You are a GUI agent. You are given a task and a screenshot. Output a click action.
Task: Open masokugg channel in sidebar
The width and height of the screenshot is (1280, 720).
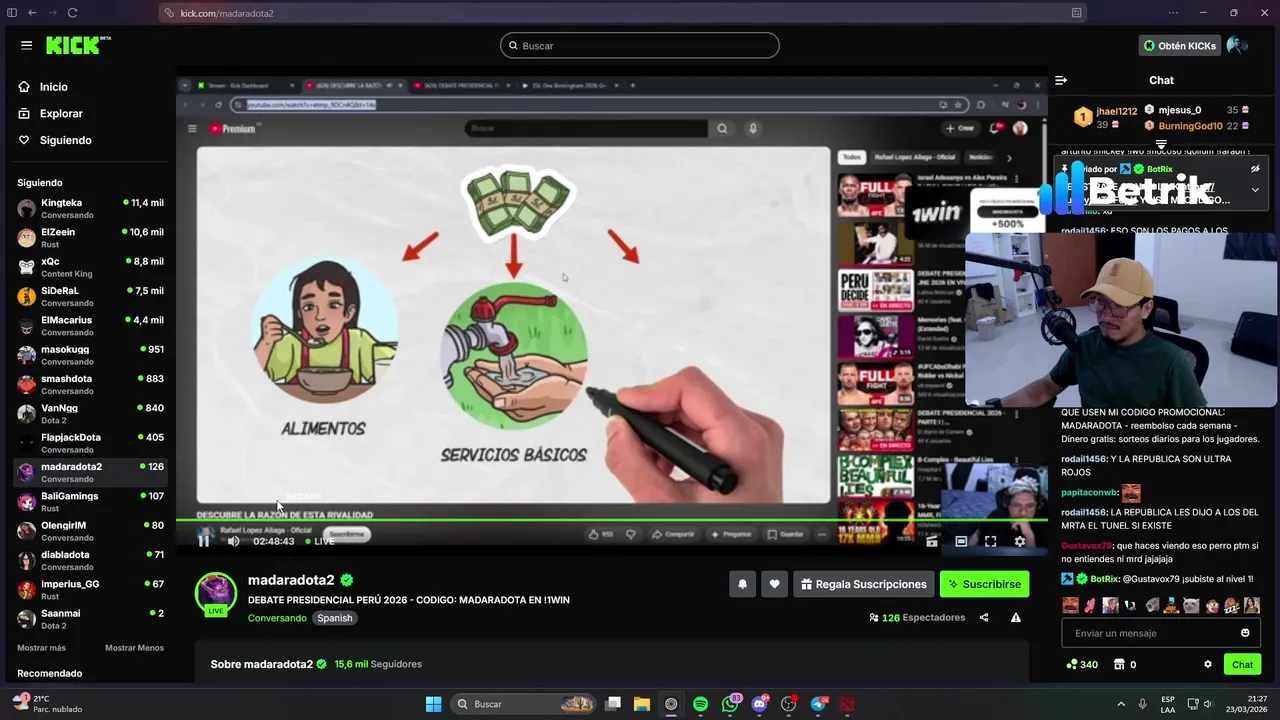tap(90, 355)
